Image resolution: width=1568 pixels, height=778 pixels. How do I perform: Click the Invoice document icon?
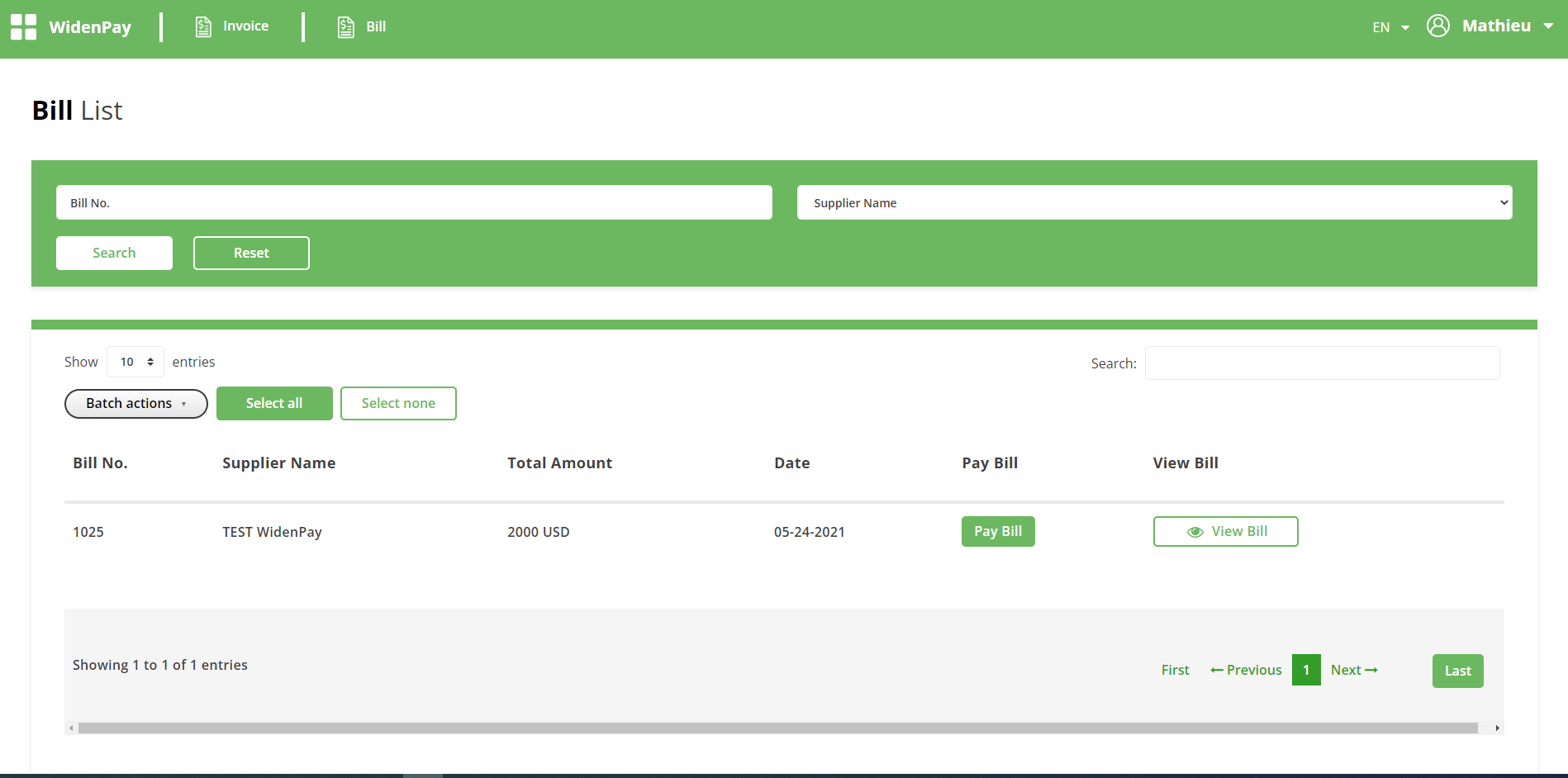(x=202, y=26)
